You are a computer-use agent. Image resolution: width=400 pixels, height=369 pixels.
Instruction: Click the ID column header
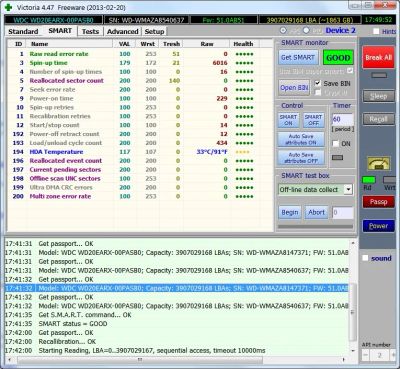tap(18, 44)
